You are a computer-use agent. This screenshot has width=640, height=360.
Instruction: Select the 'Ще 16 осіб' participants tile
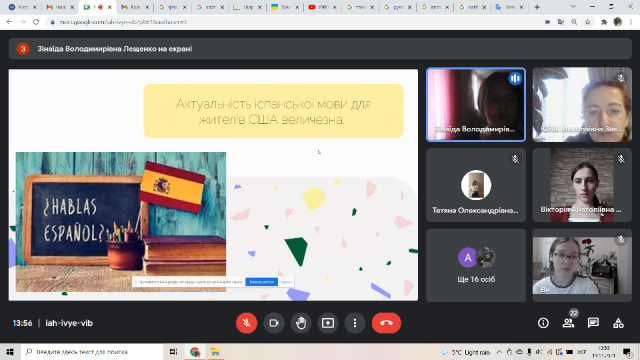click(x=476, y=265)
